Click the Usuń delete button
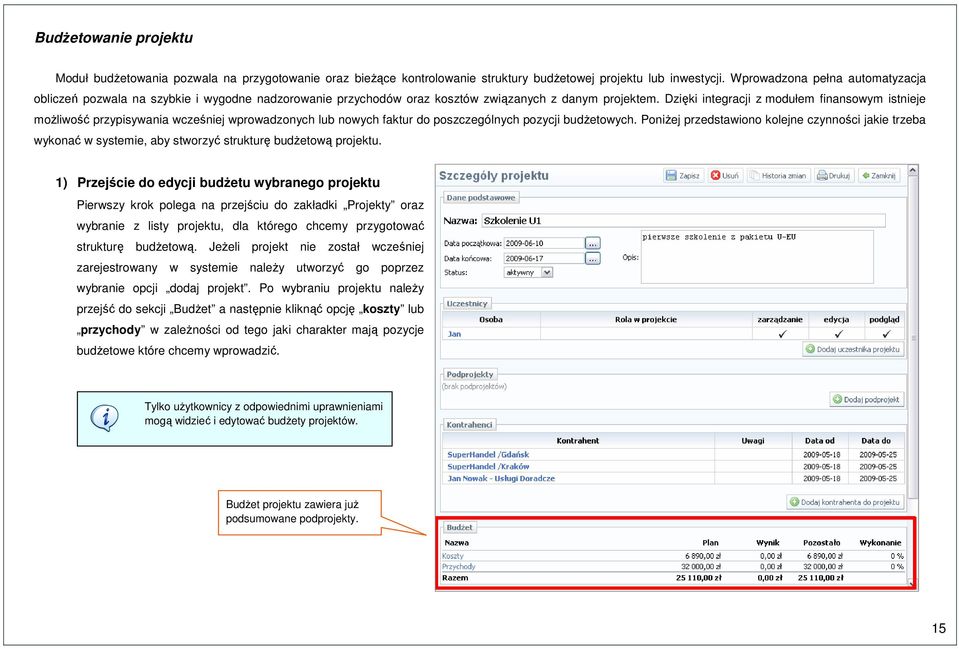 pos(725,176)
